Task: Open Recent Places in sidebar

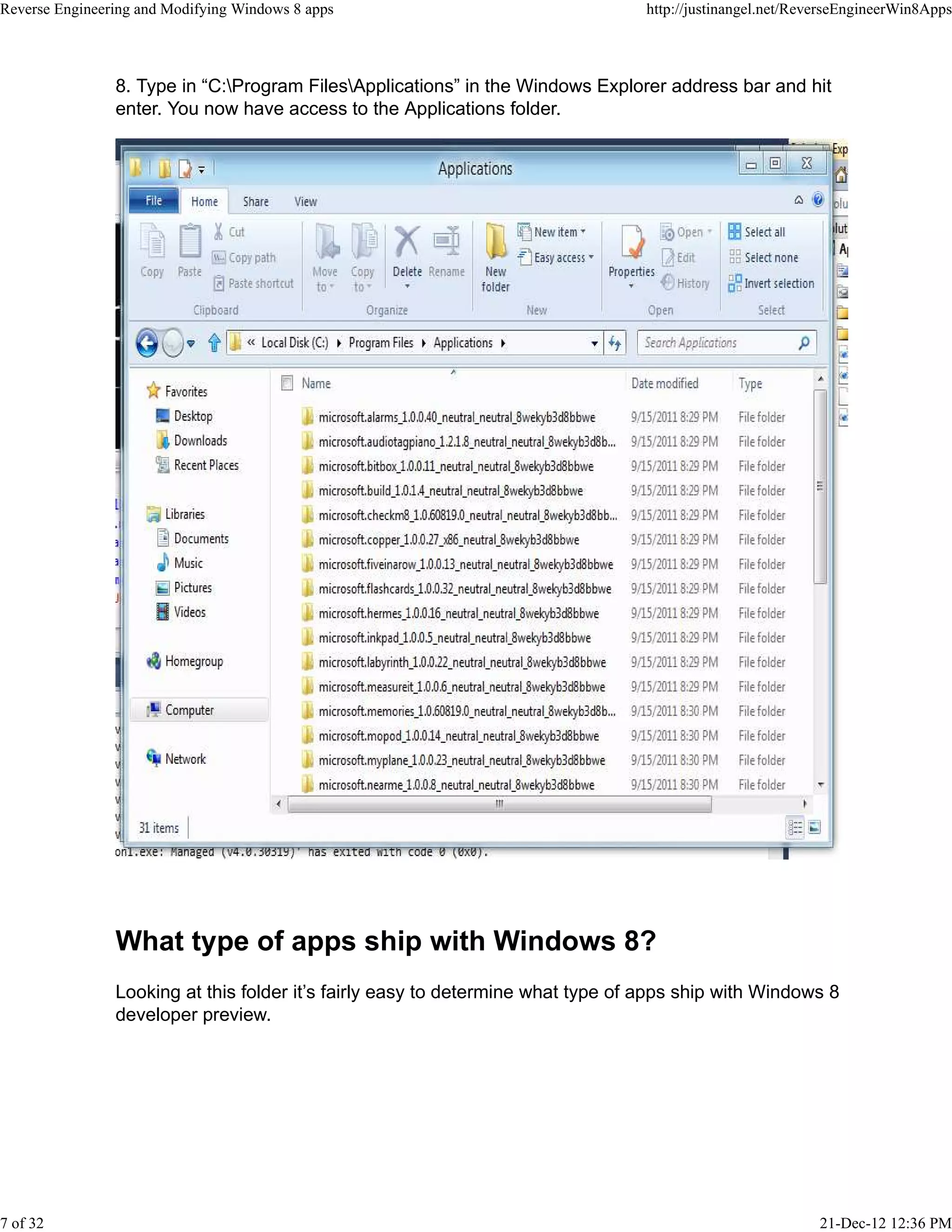Action: (x=197, y=465)
